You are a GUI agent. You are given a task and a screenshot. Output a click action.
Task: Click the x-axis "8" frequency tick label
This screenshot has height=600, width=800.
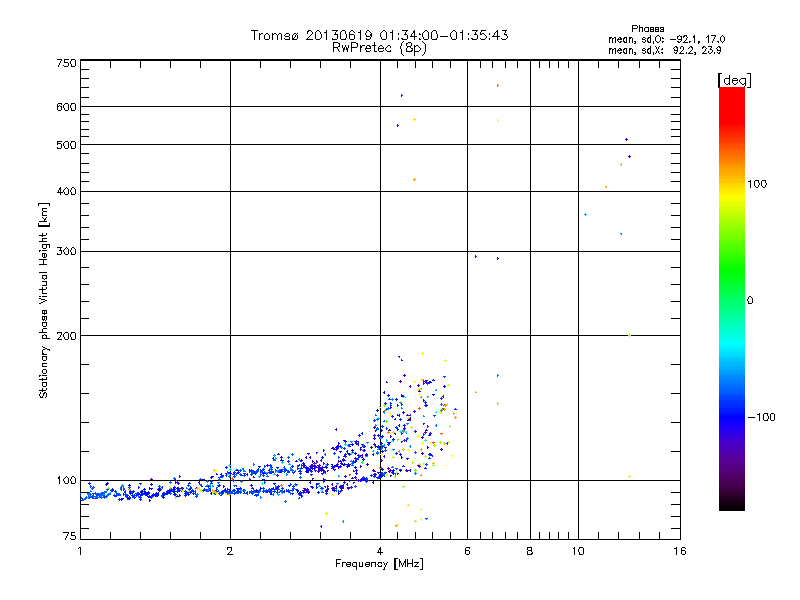[530, 551]
